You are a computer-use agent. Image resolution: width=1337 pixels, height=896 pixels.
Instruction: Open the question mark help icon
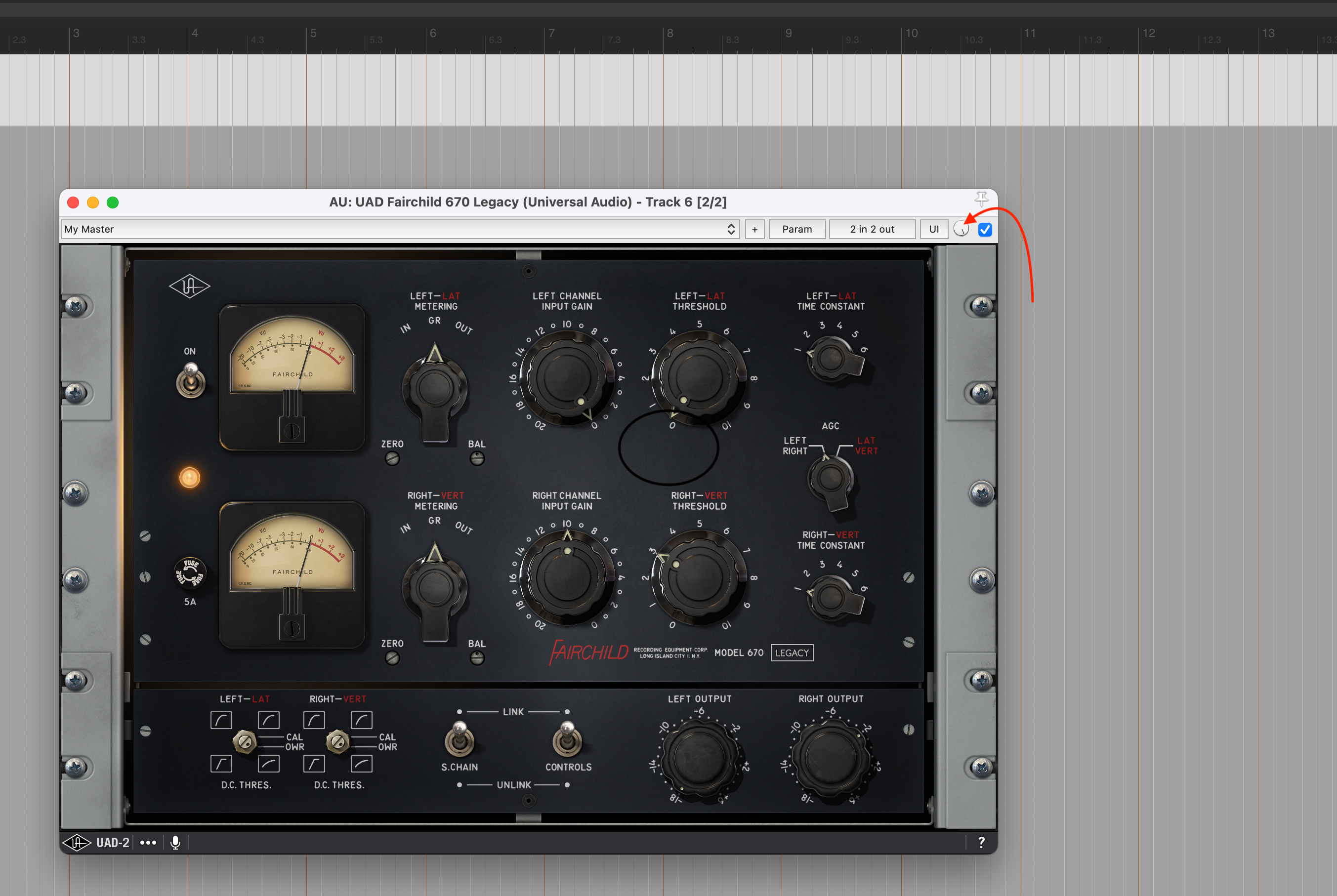pos(981,842)
